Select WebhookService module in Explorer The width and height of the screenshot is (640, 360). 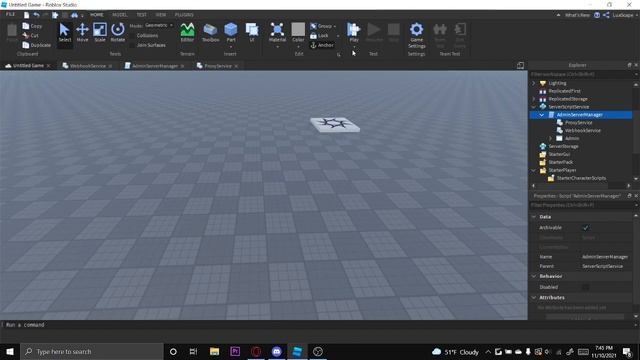pyautogui.click(x=582, y=131)
